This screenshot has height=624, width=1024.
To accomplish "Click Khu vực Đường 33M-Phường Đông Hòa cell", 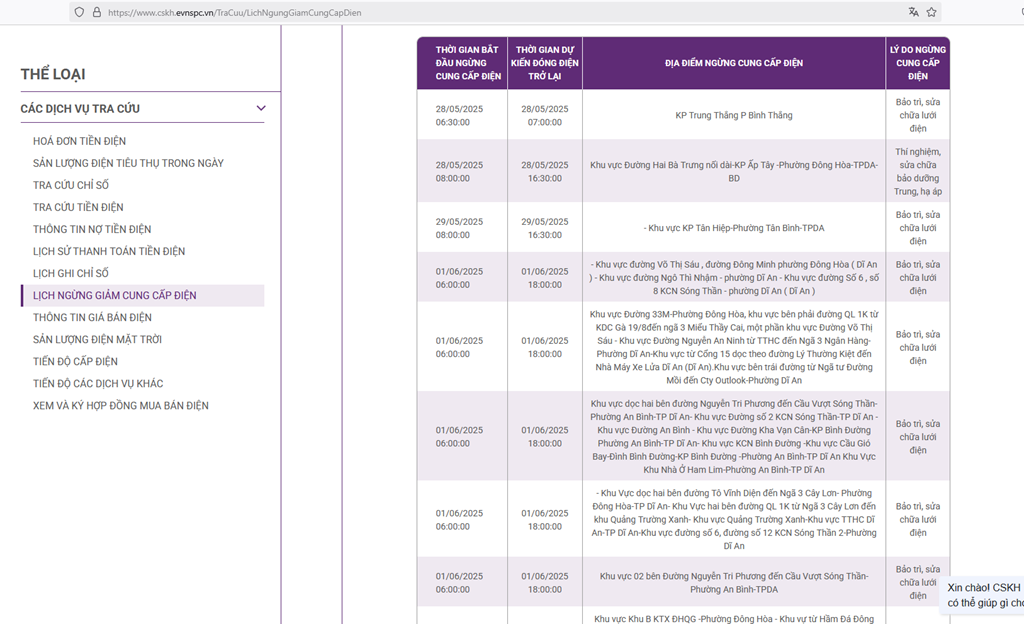I will pyautogui.click(x=734, y=347).
